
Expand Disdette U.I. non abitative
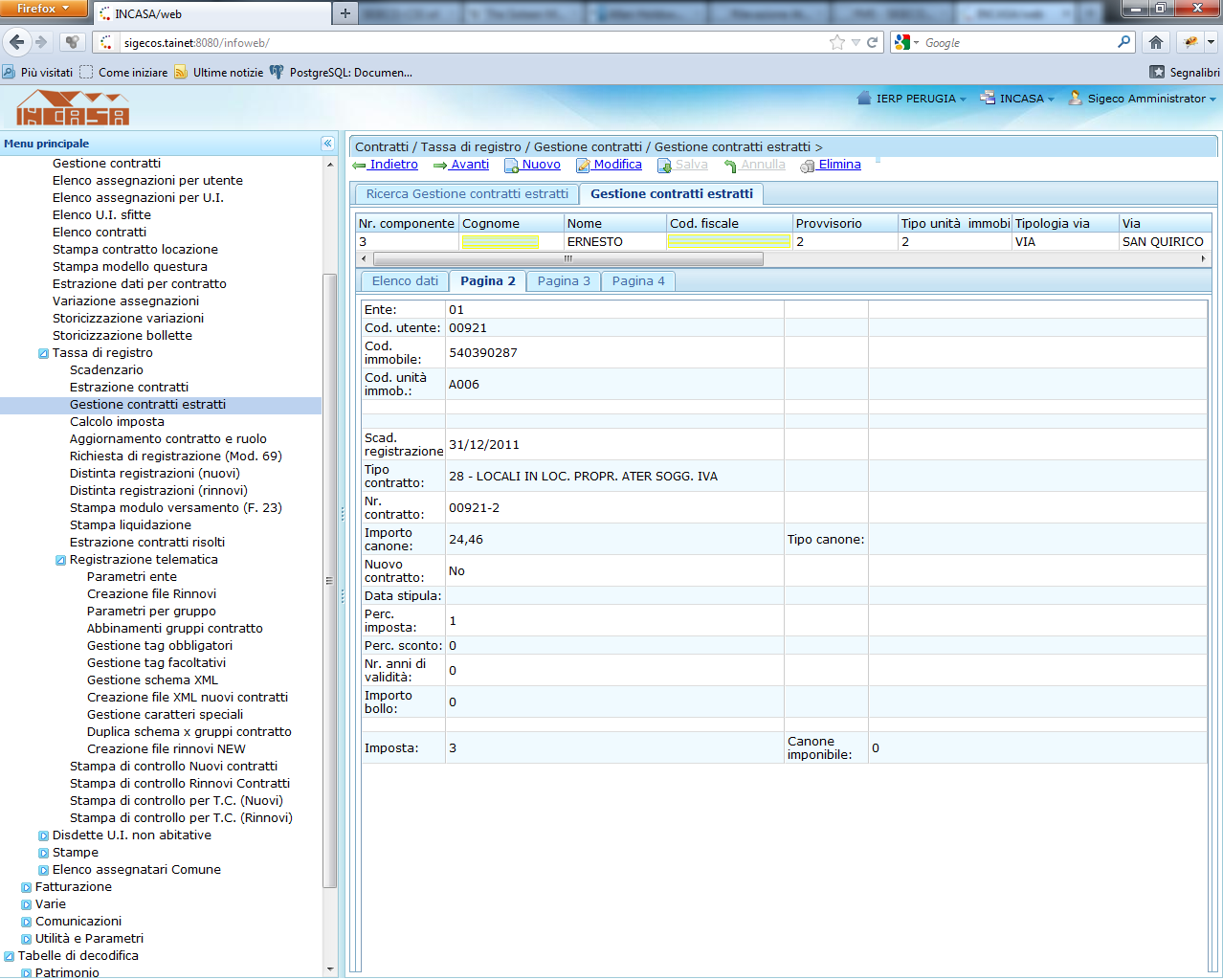[x=43, y=835]
